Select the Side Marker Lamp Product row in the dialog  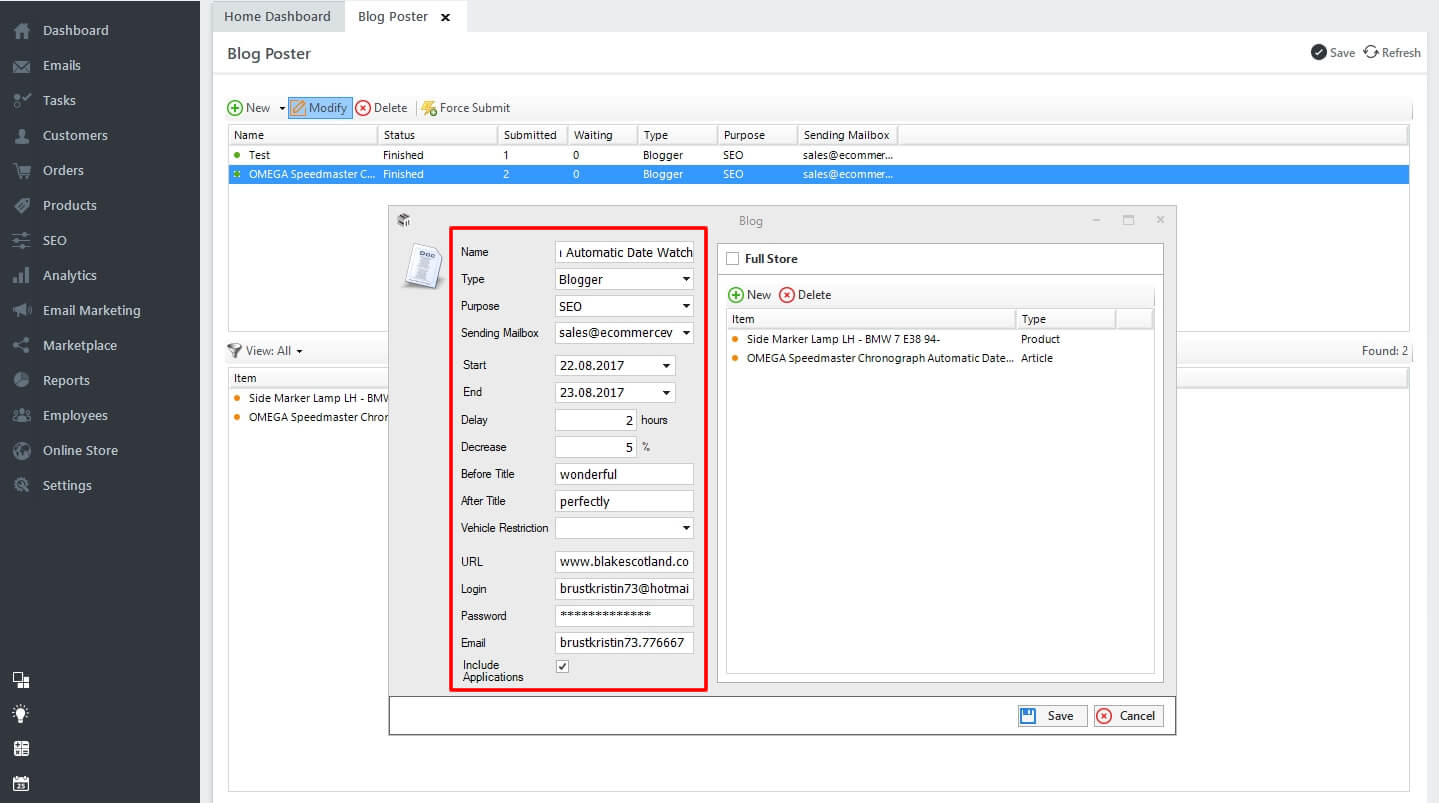(940, 339)
